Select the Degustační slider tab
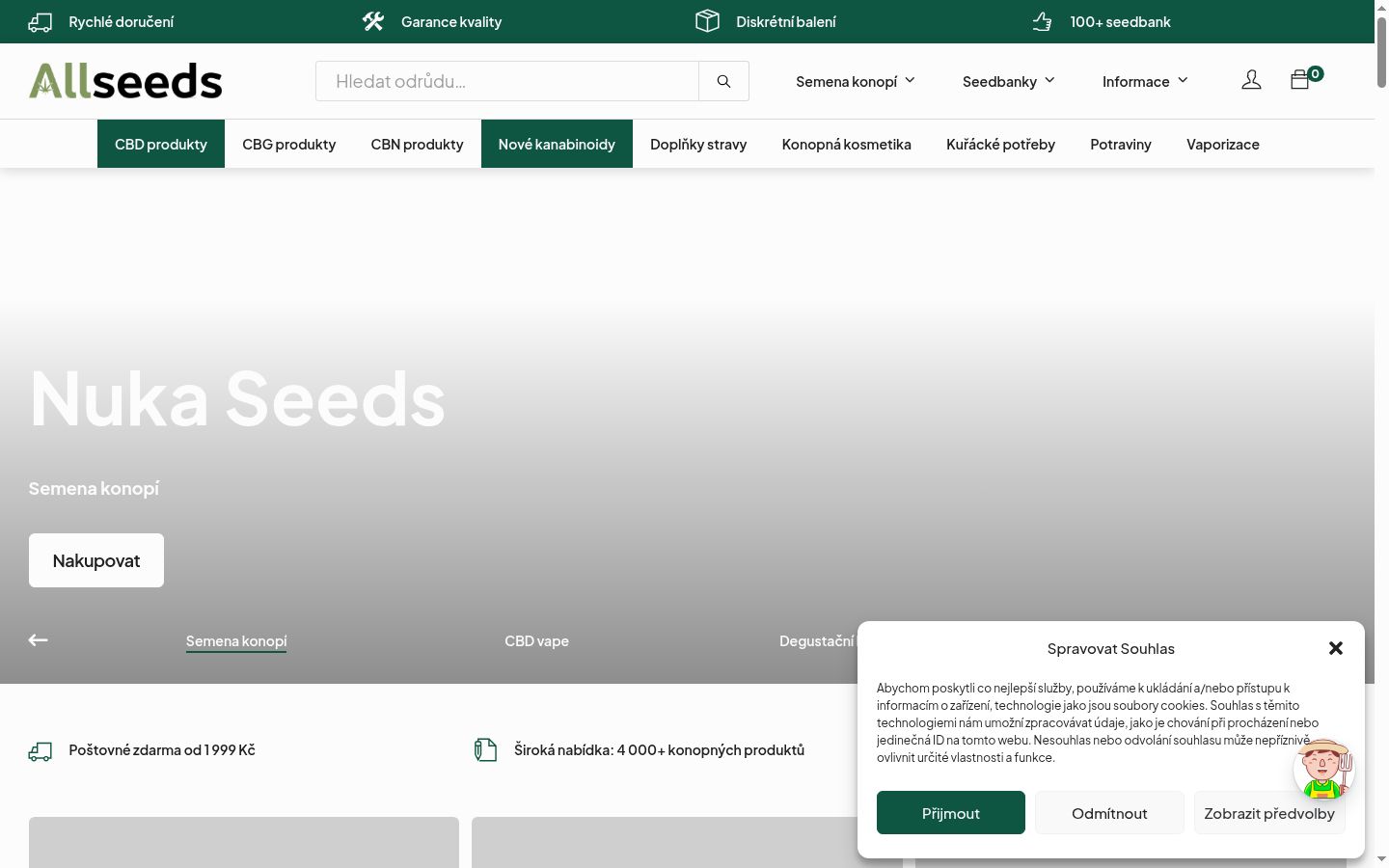 pyautogui.click(x=817, y=641)
